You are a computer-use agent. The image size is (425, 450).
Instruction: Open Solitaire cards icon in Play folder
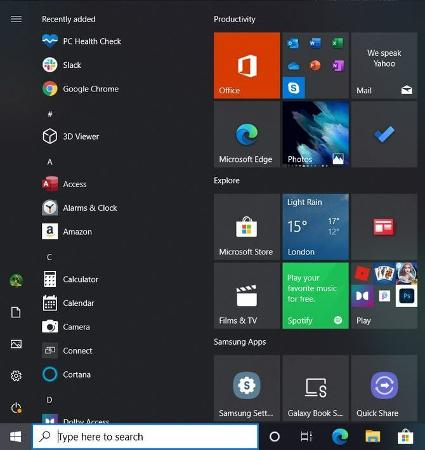(x=384, y=273)
